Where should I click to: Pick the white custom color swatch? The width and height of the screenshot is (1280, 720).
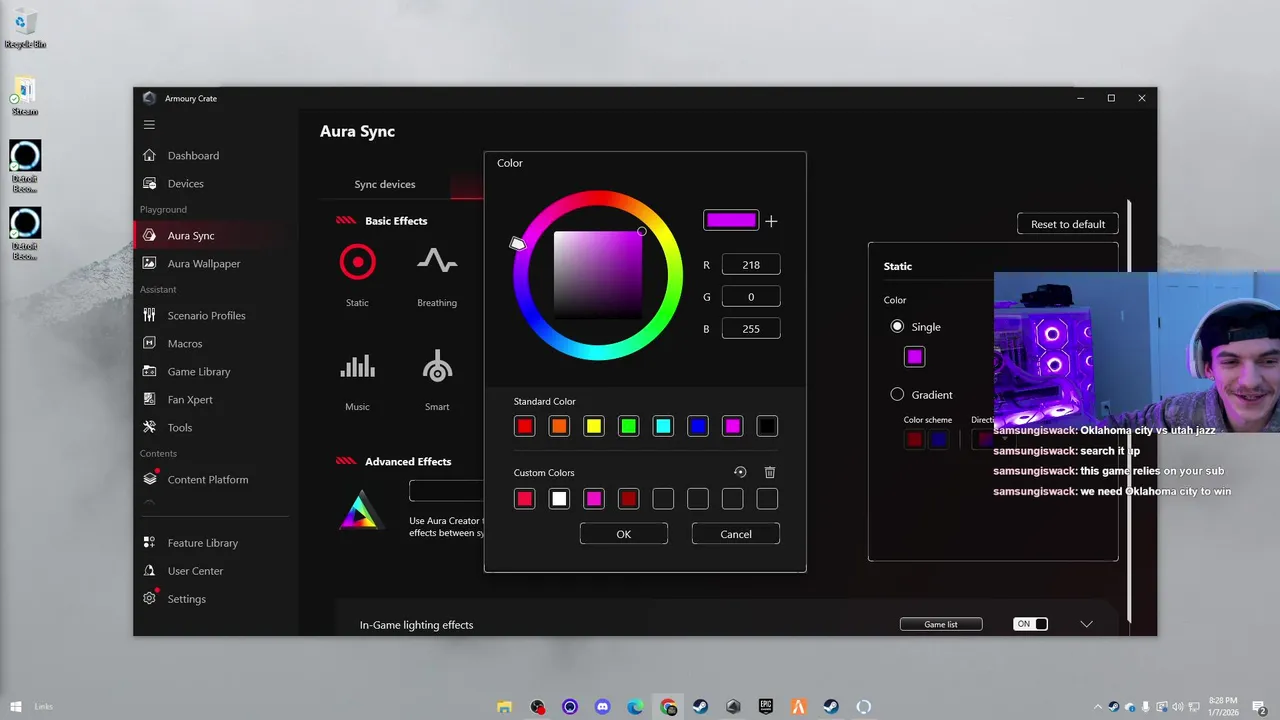559,498
